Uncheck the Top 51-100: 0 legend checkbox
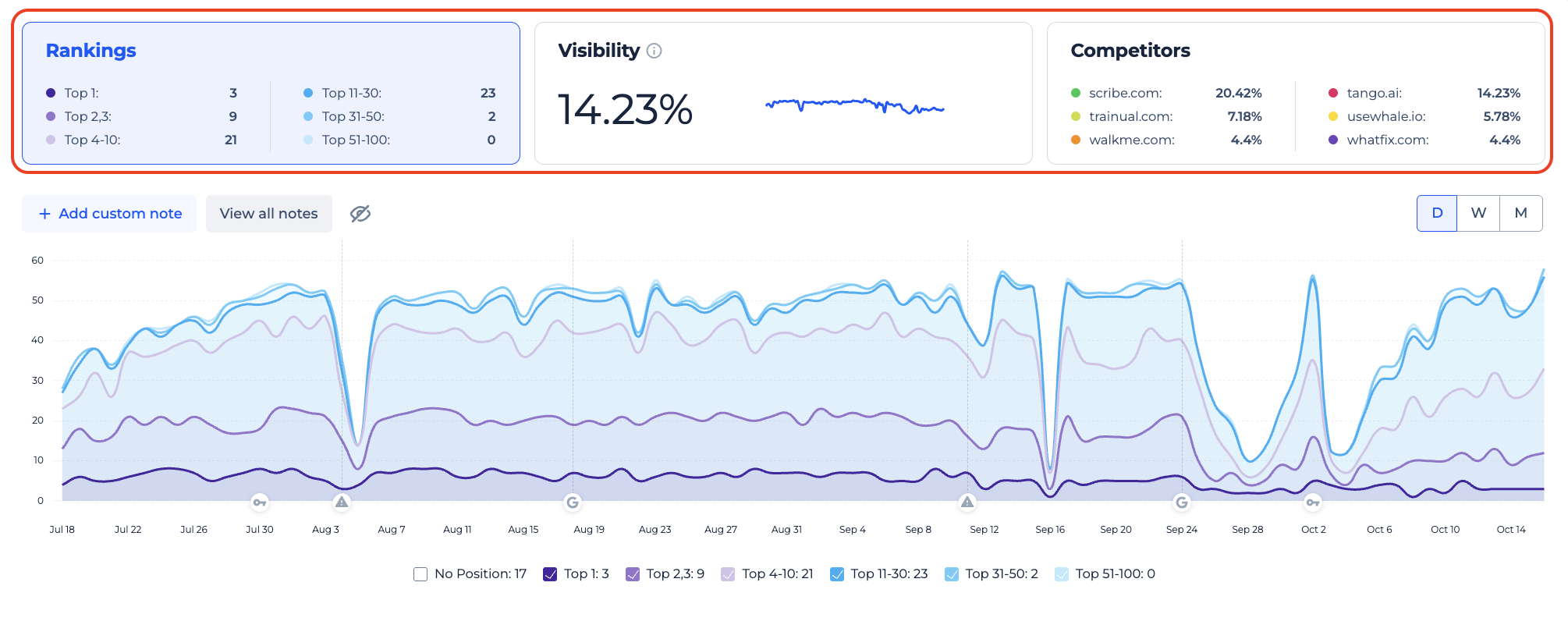This screenshot has height=632, width=1568. pyautogui.click(x=1062, y=574)
